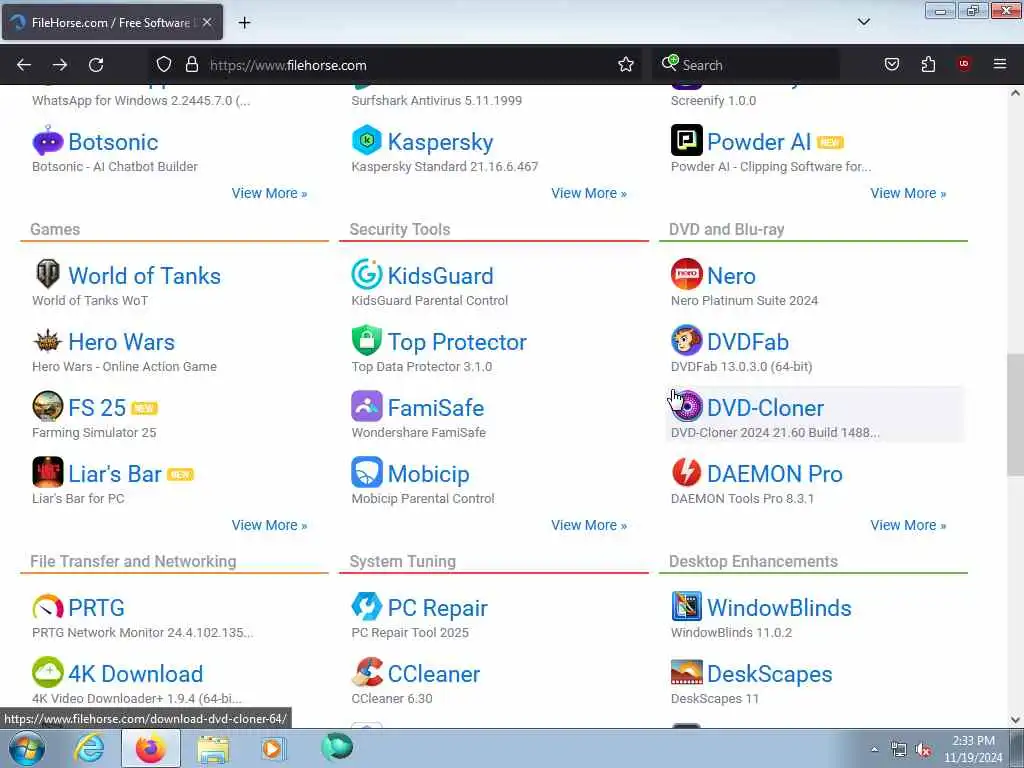Open the Kaspersky shield icon
The width and height of the screenshot is (1024, 768).
pos(367,140)
